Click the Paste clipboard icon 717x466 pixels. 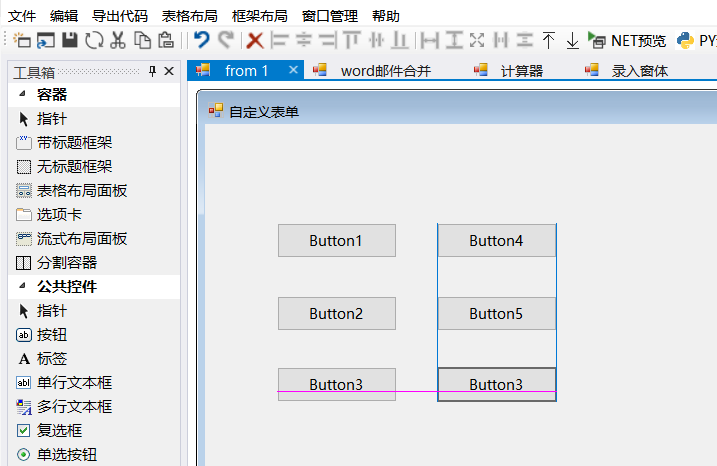pos(166,40)
